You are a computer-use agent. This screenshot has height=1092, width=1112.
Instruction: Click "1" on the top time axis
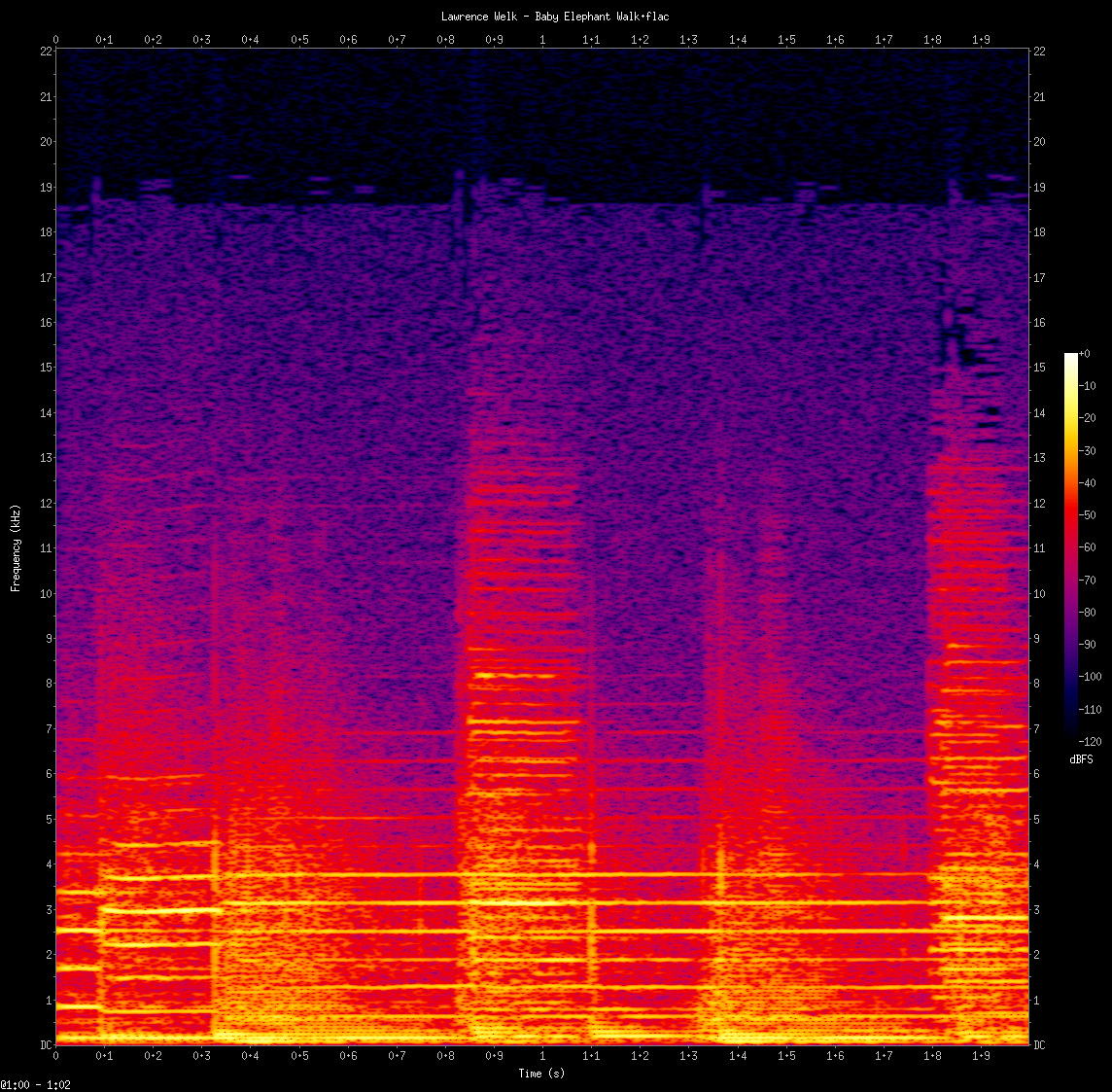pos(542,40)
